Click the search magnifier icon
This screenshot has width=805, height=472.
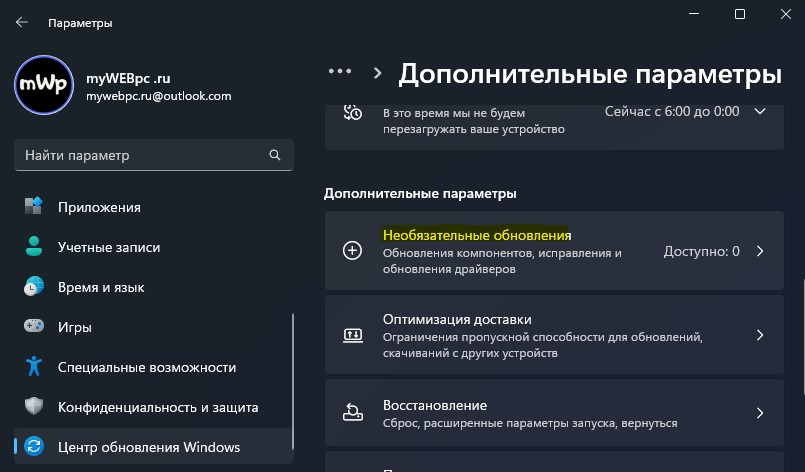(x=275, y=155)
